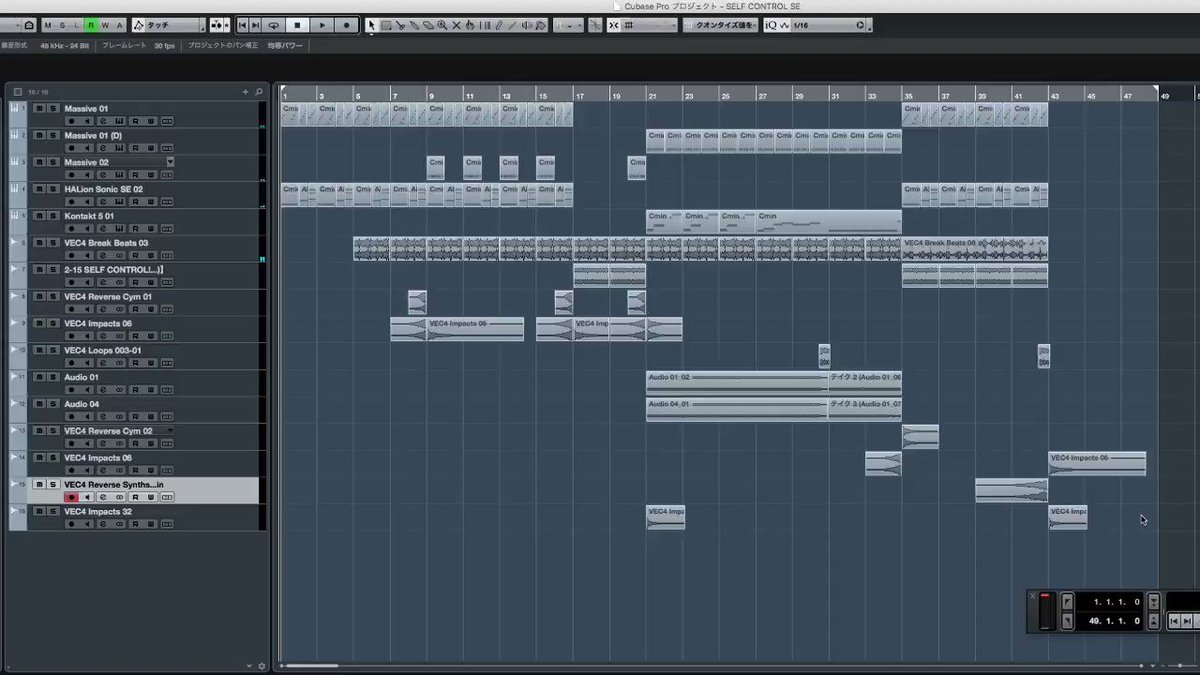
Task: Toggle track visibility checkbox beside 16 / 16
Action: (18, 92)
